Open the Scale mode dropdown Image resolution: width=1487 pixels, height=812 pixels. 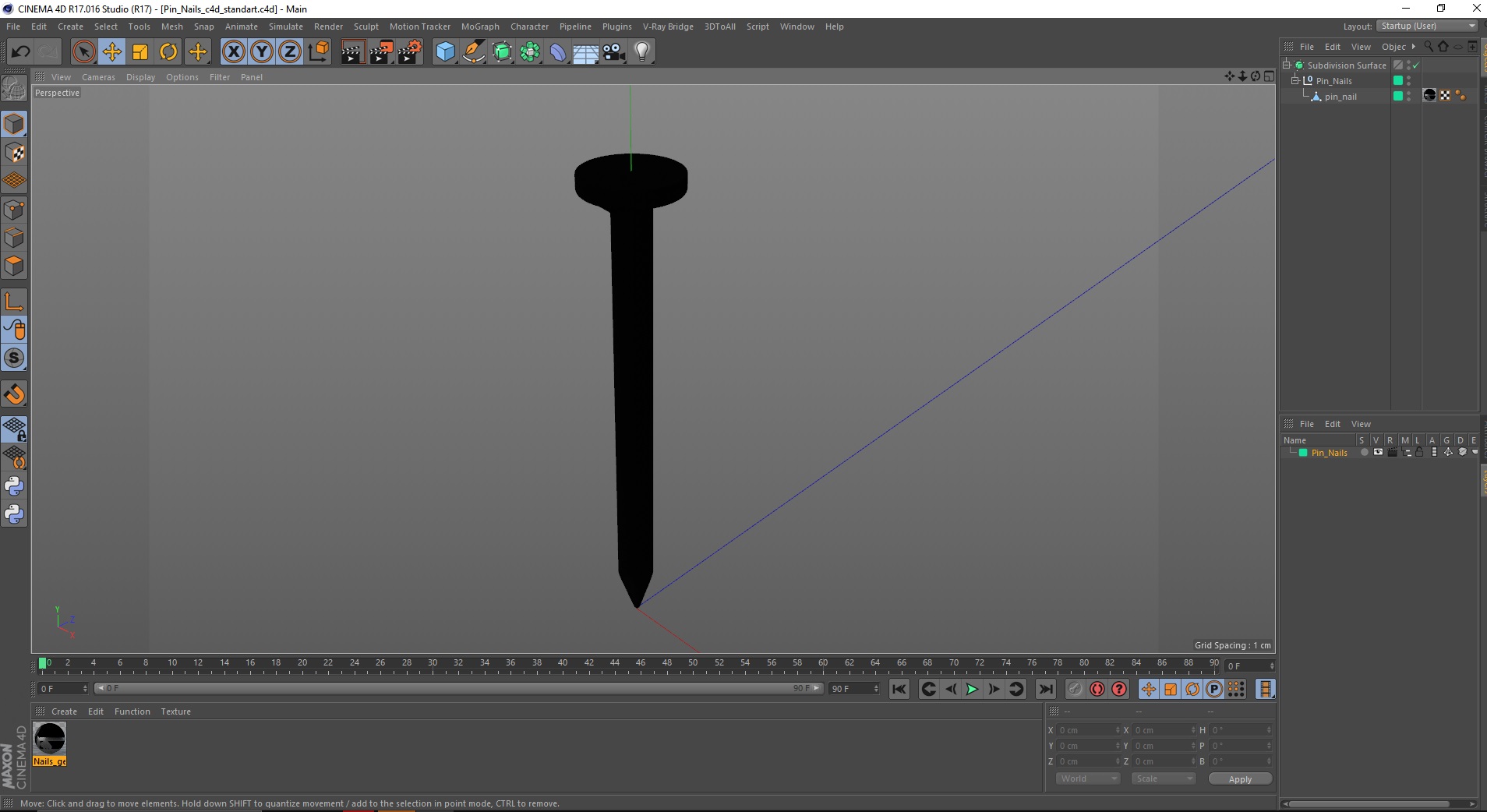pos(1164,778)
